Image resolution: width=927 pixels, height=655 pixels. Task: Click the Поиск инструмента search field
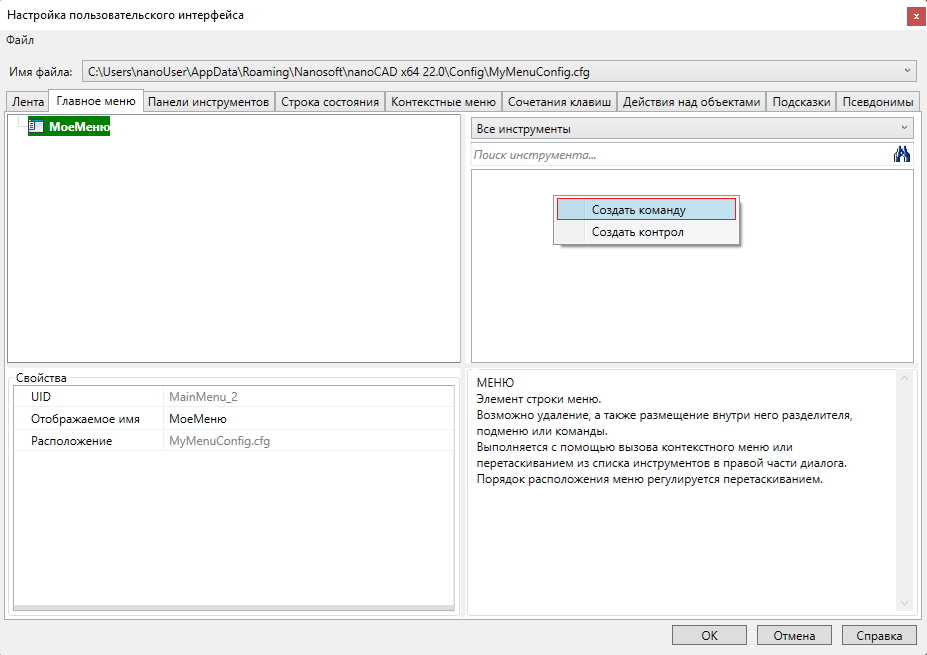pos(680,155)
